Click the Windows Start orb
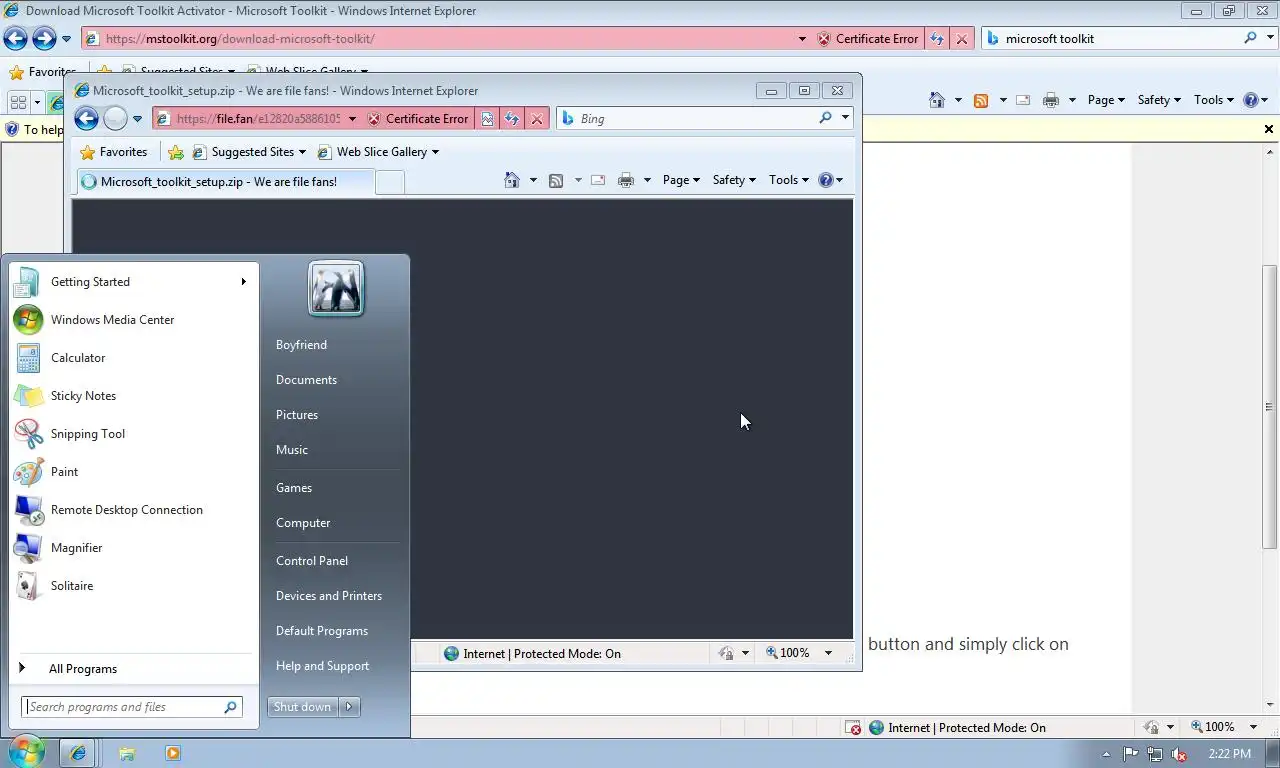This screenshot has height=768, width=1280. point(26,752)
